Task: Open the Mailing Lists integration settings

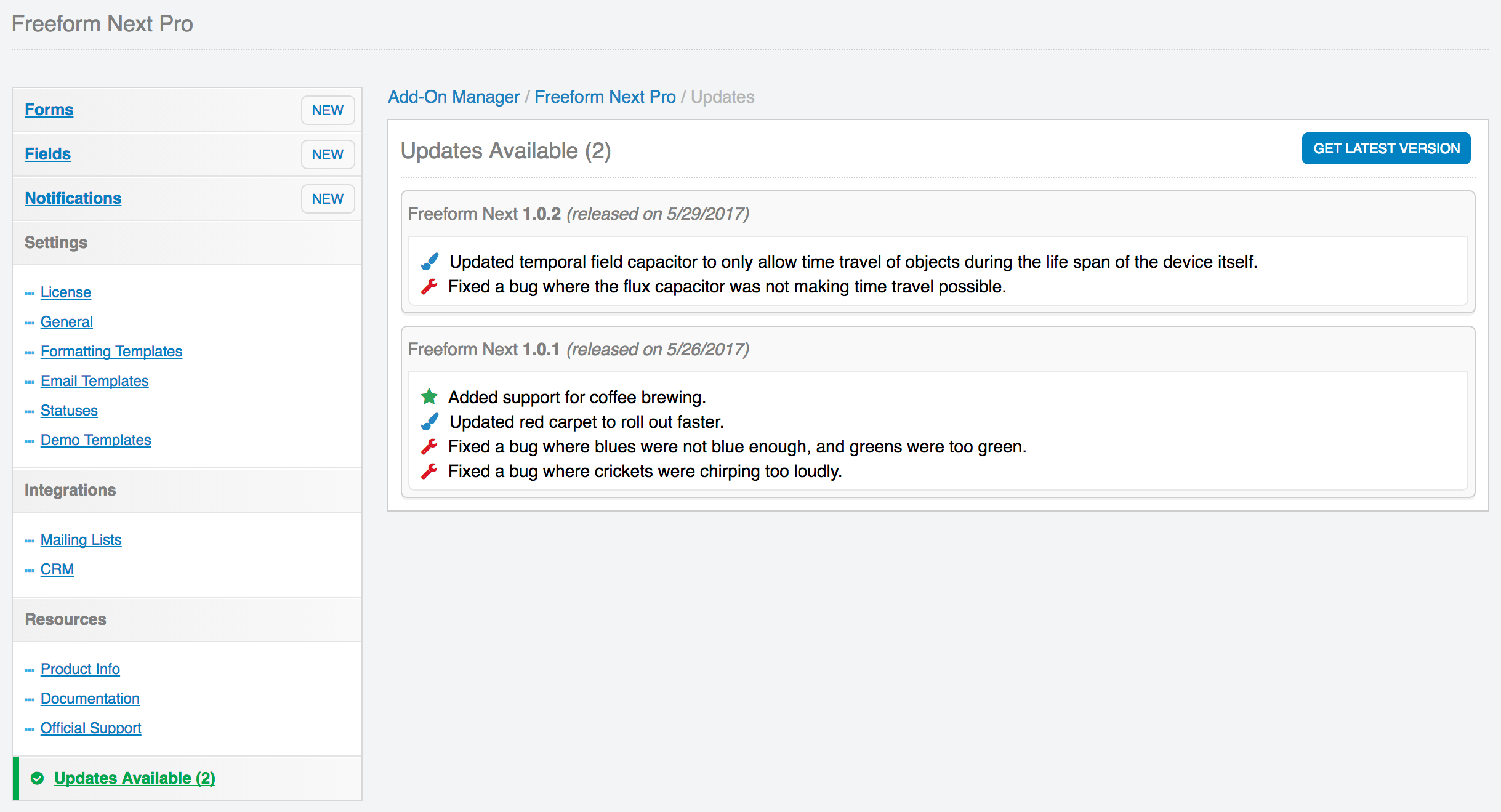Action: coord(81,539)
